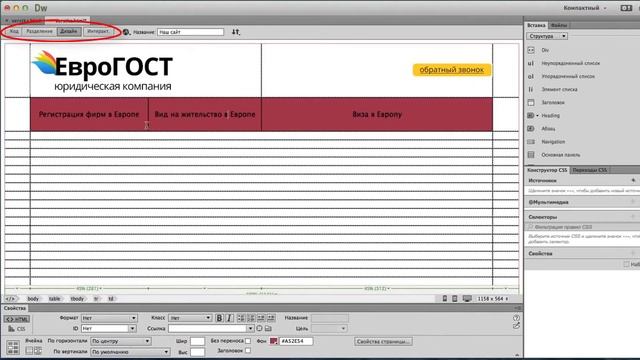Open the Структура category dropdown
The height and width of the screenshot is (360, 640).
547,36
